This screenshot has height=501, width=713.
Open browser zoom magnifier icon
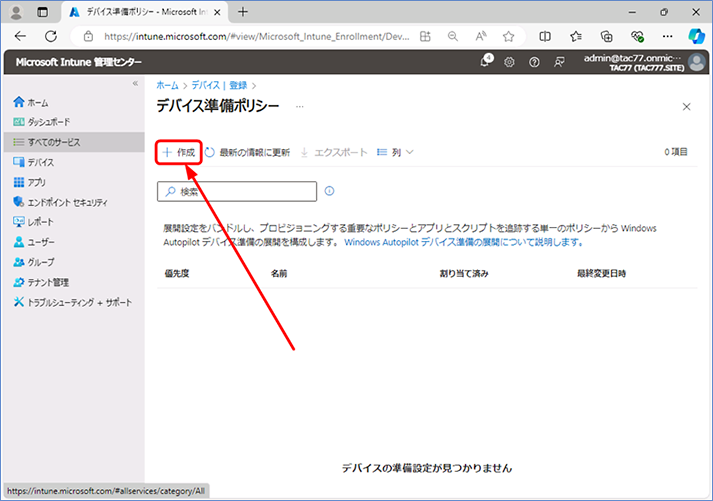452,36
